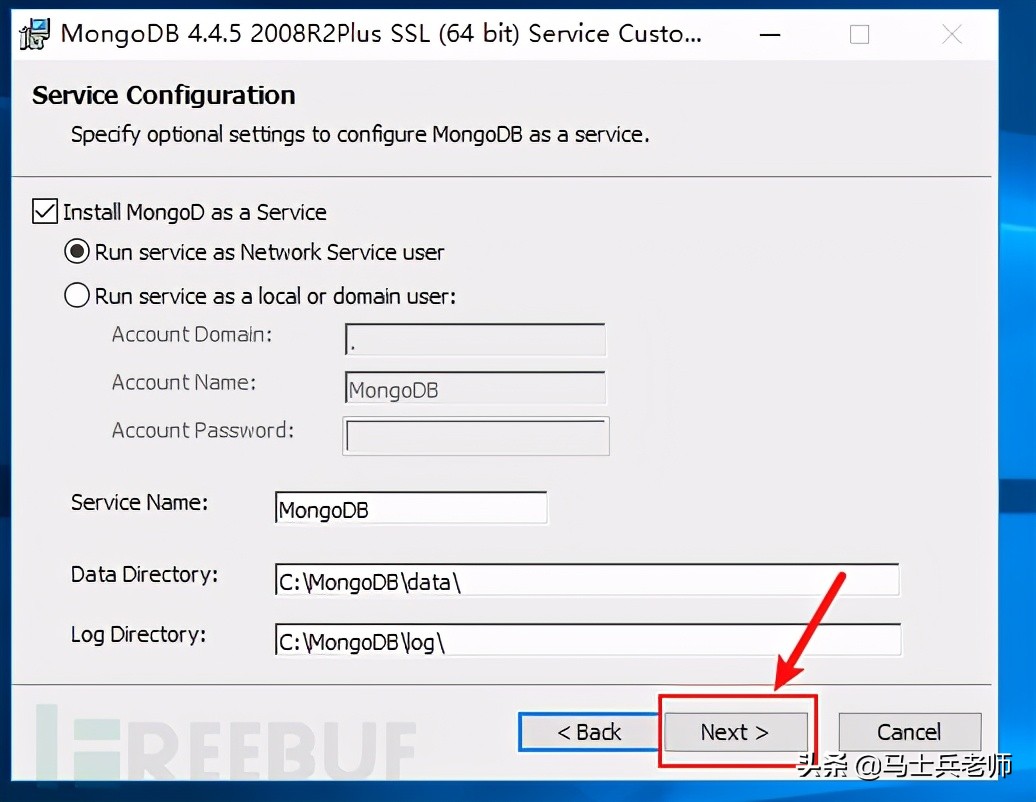Cancel the MongoDB installation

[x=909, y=732]
